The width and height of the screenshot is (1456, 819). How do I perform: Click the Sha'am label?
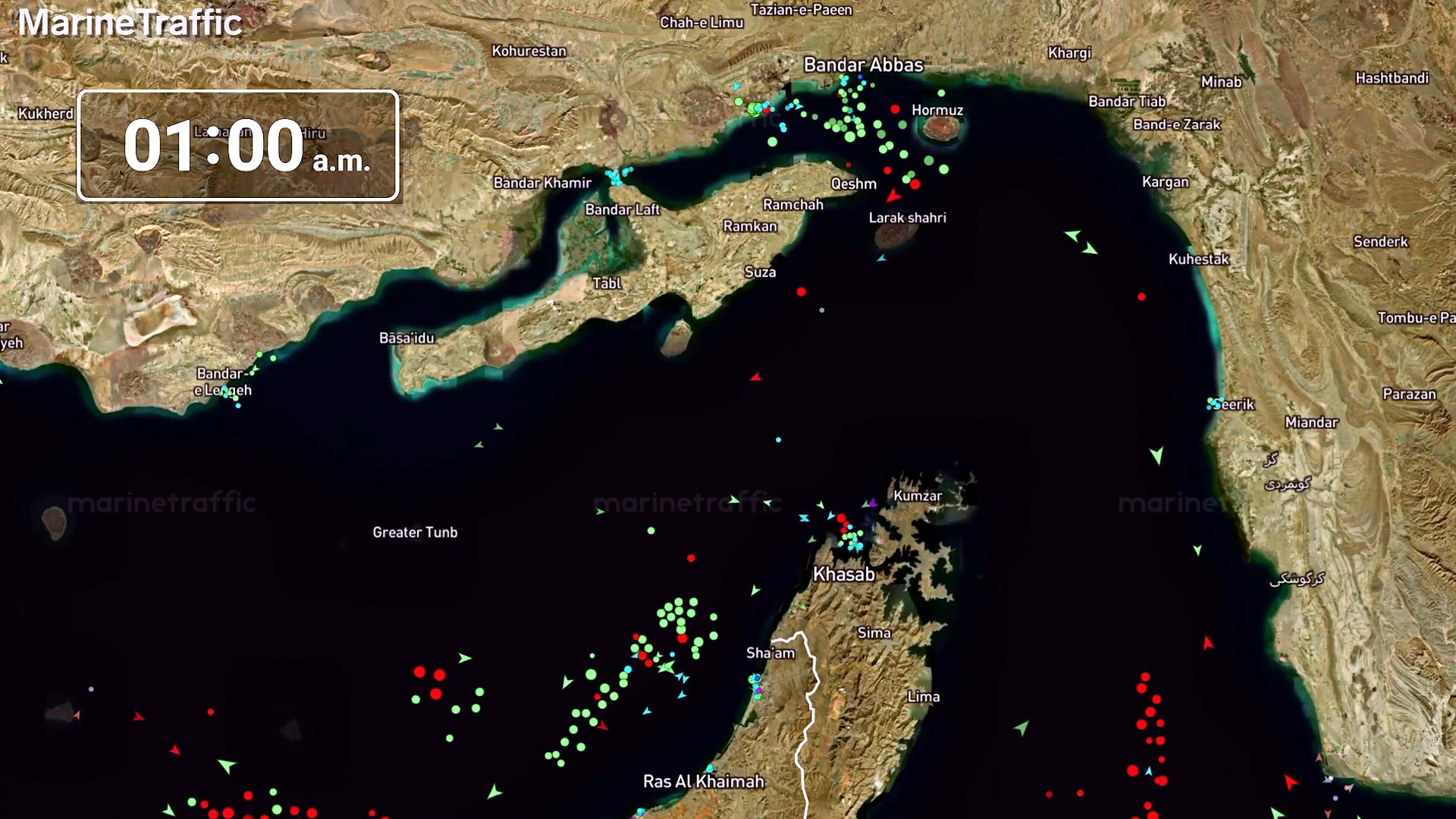click(770, 653)
